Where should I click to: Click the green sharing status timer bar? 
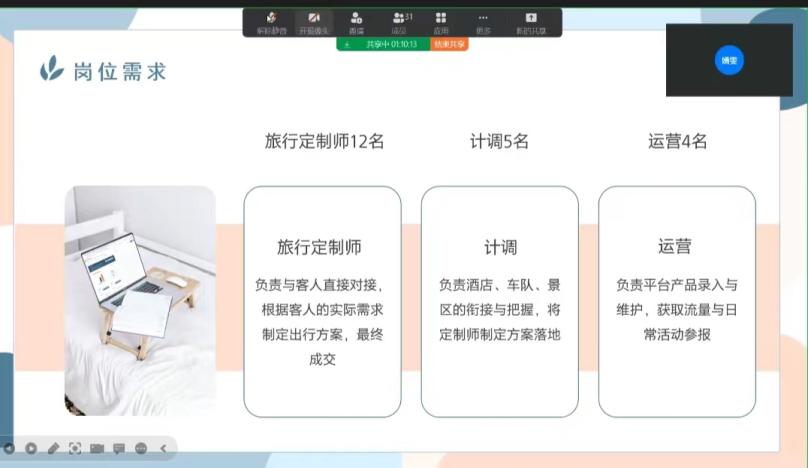[x=383, y=44]
